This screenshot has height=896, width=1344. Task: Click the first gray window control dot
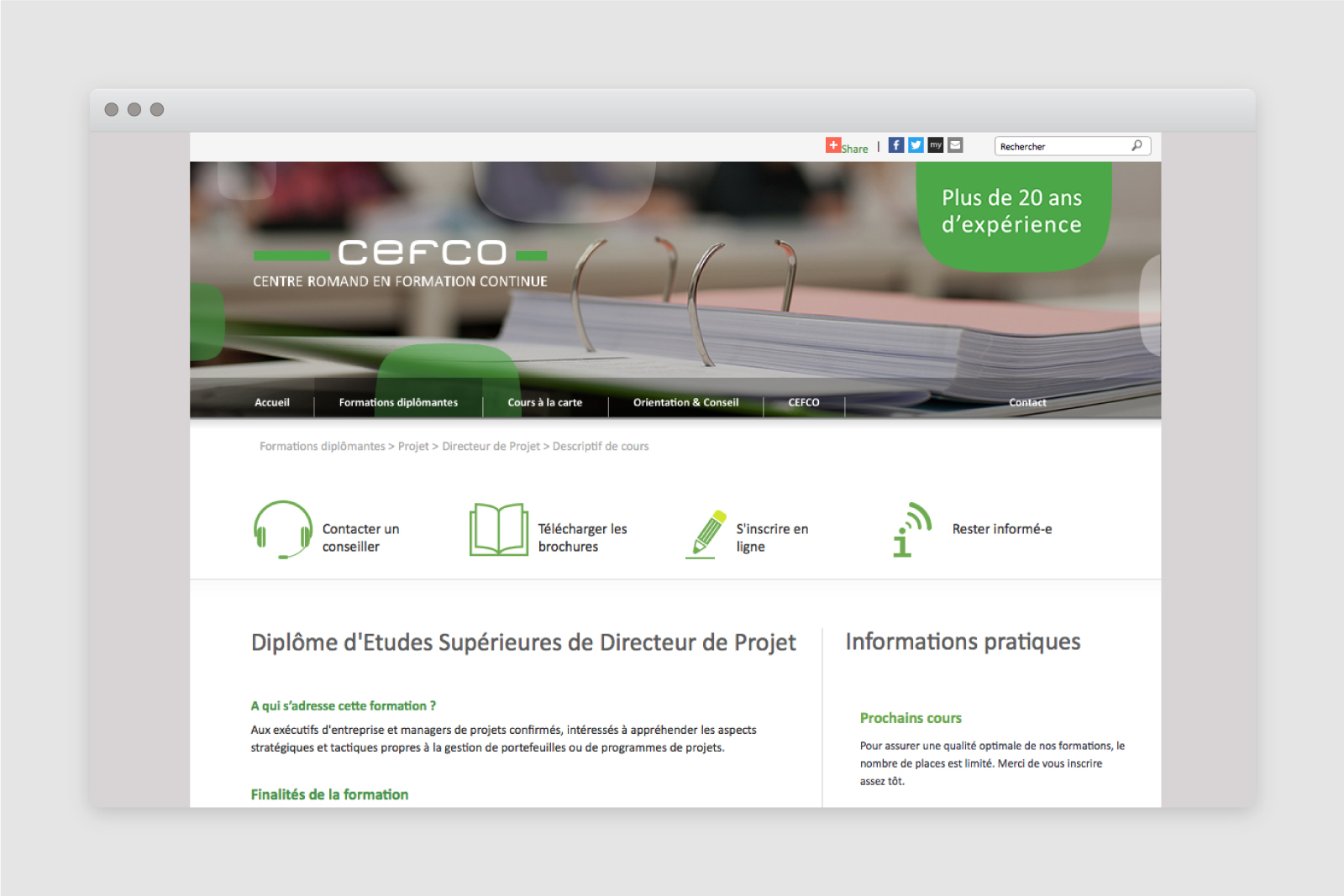[x=111, y=109]
